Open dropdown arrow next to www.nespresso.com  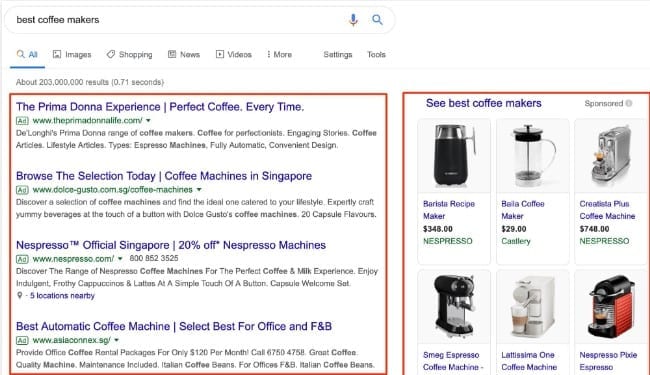point(120,259)
